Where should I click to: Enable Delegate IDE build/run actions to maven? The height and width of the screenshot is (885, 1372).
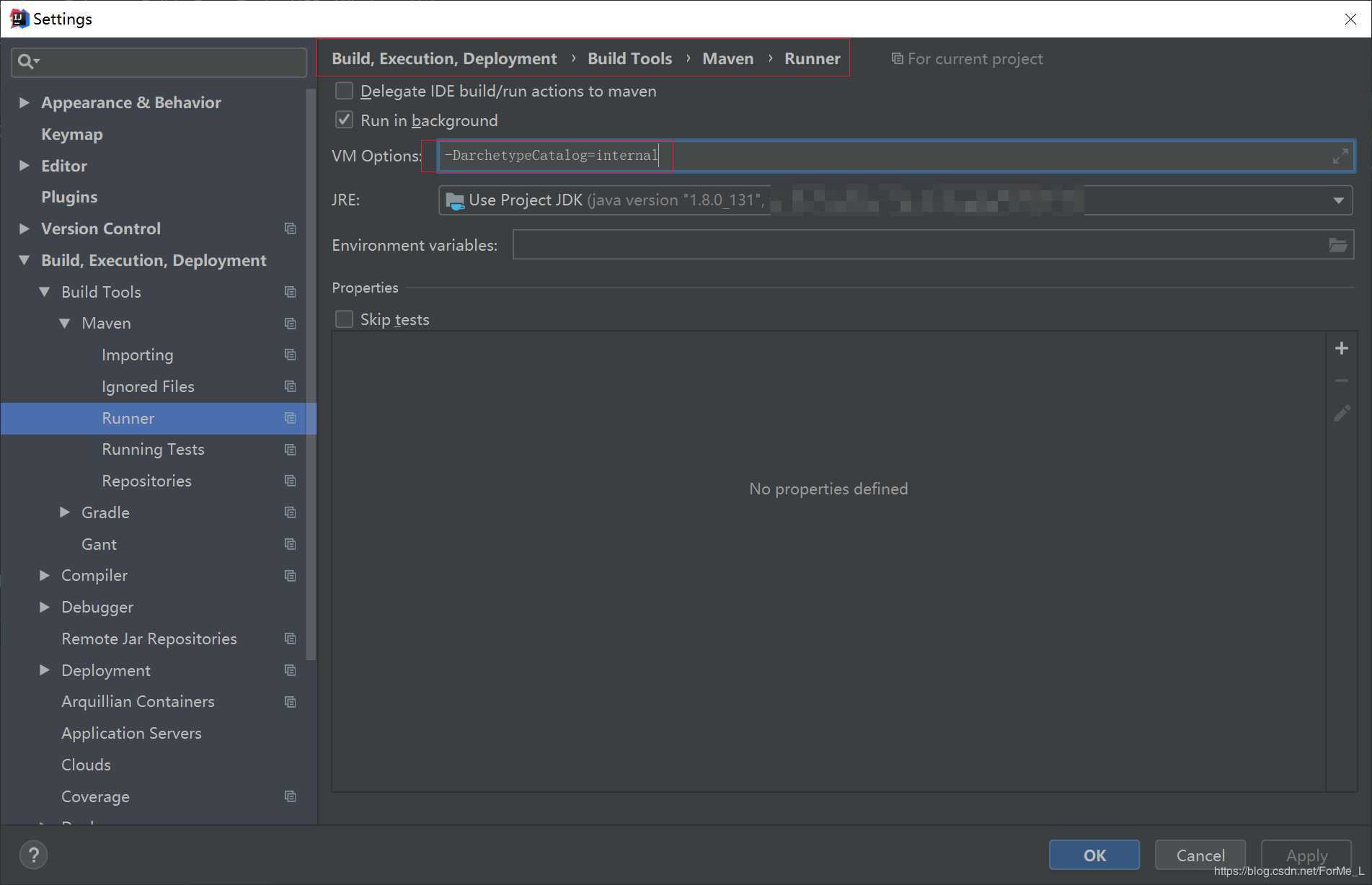point(345,91)
